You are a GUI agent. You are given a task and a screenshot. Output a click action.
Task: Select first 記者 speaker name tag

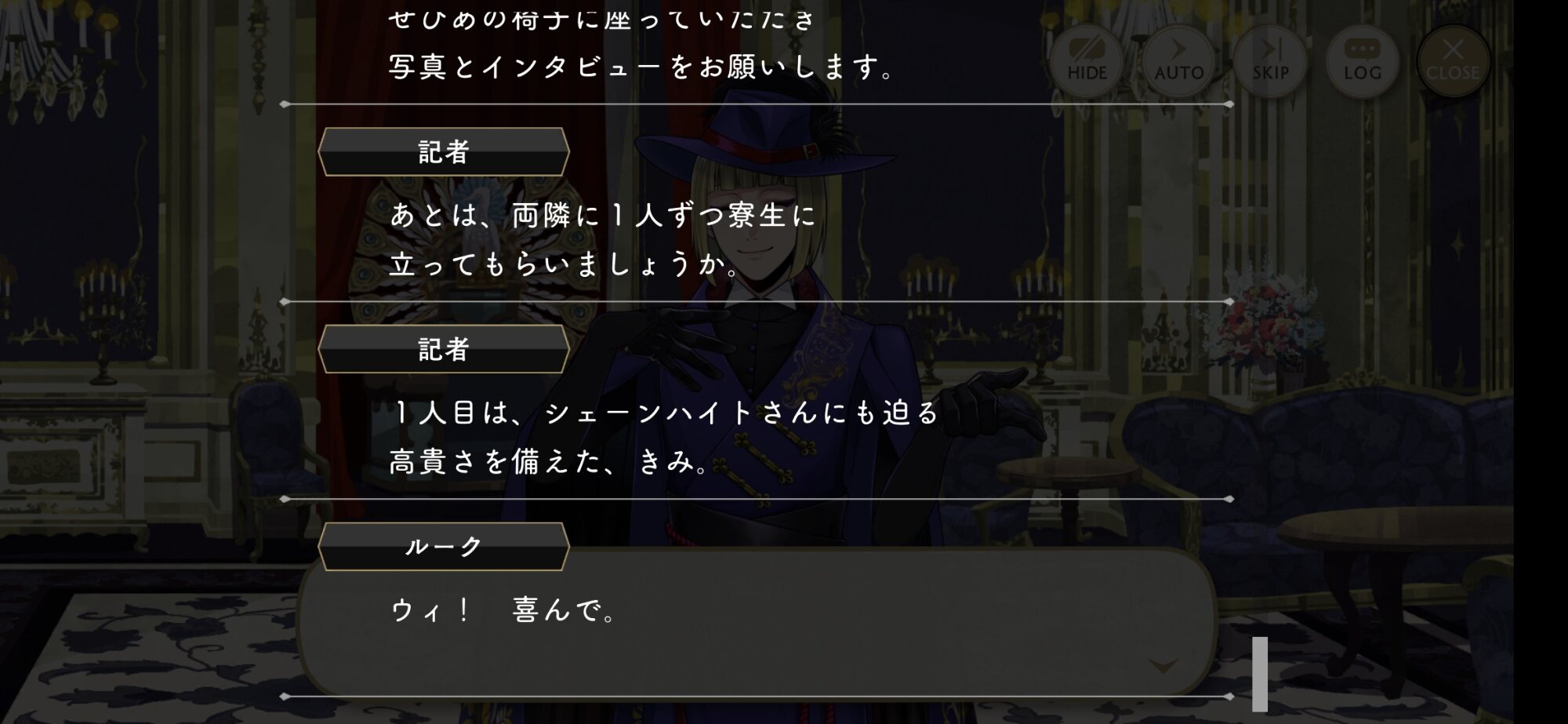click(x=444, y=151)
